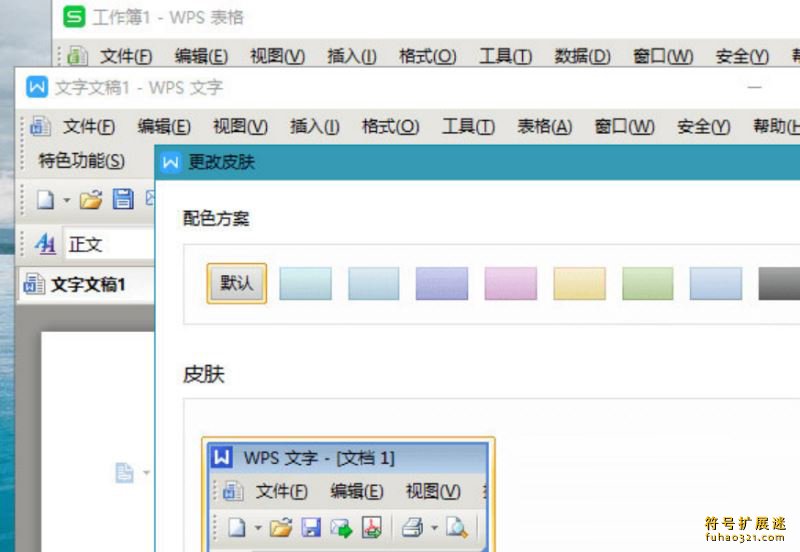800x552 pixels.
Task: Click the small page icon on the document page
Action: 124,473
